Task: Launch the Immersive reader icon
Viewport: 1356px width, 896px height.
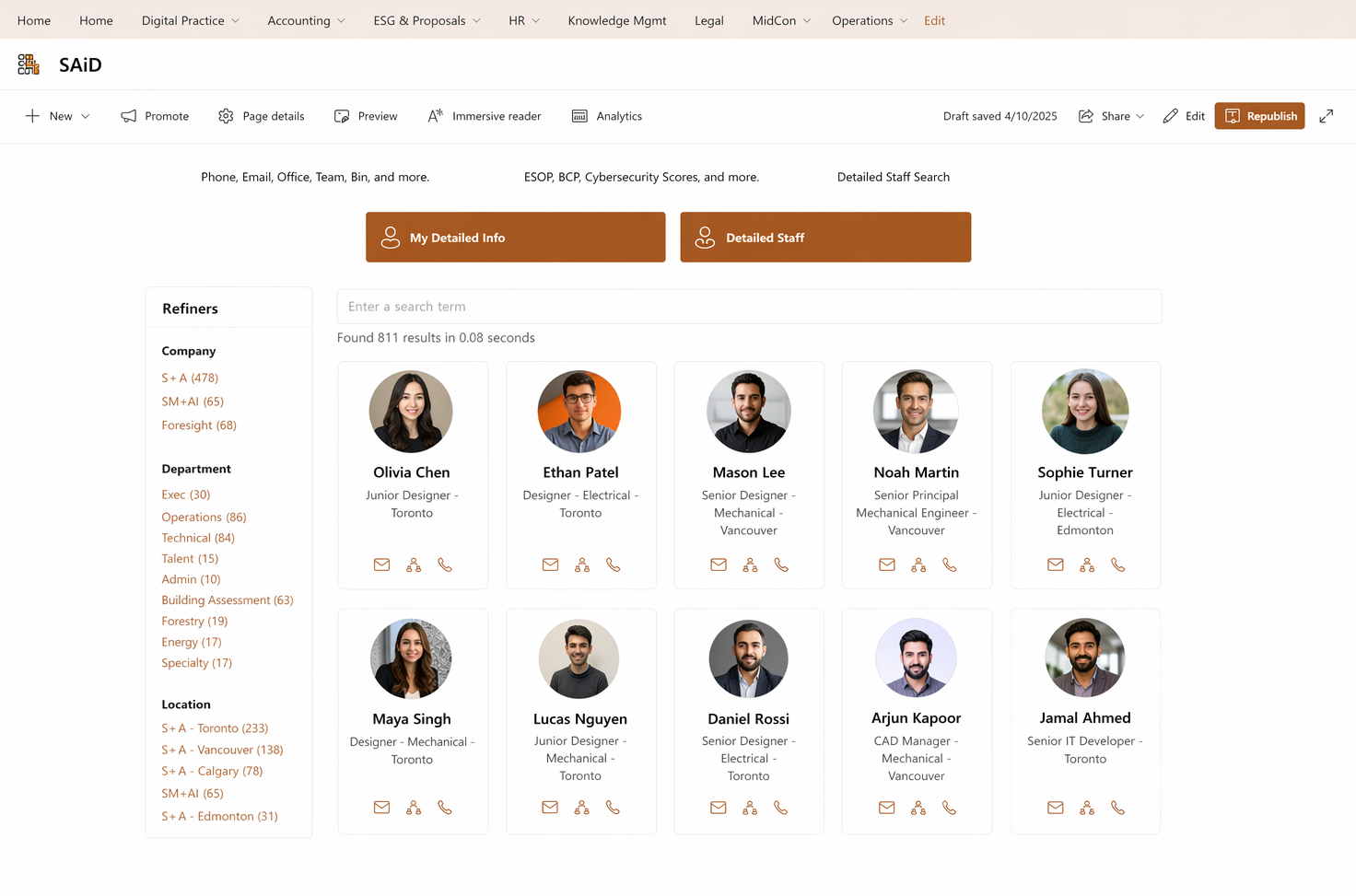Action: pyautogui.click(x=436, y=116)
